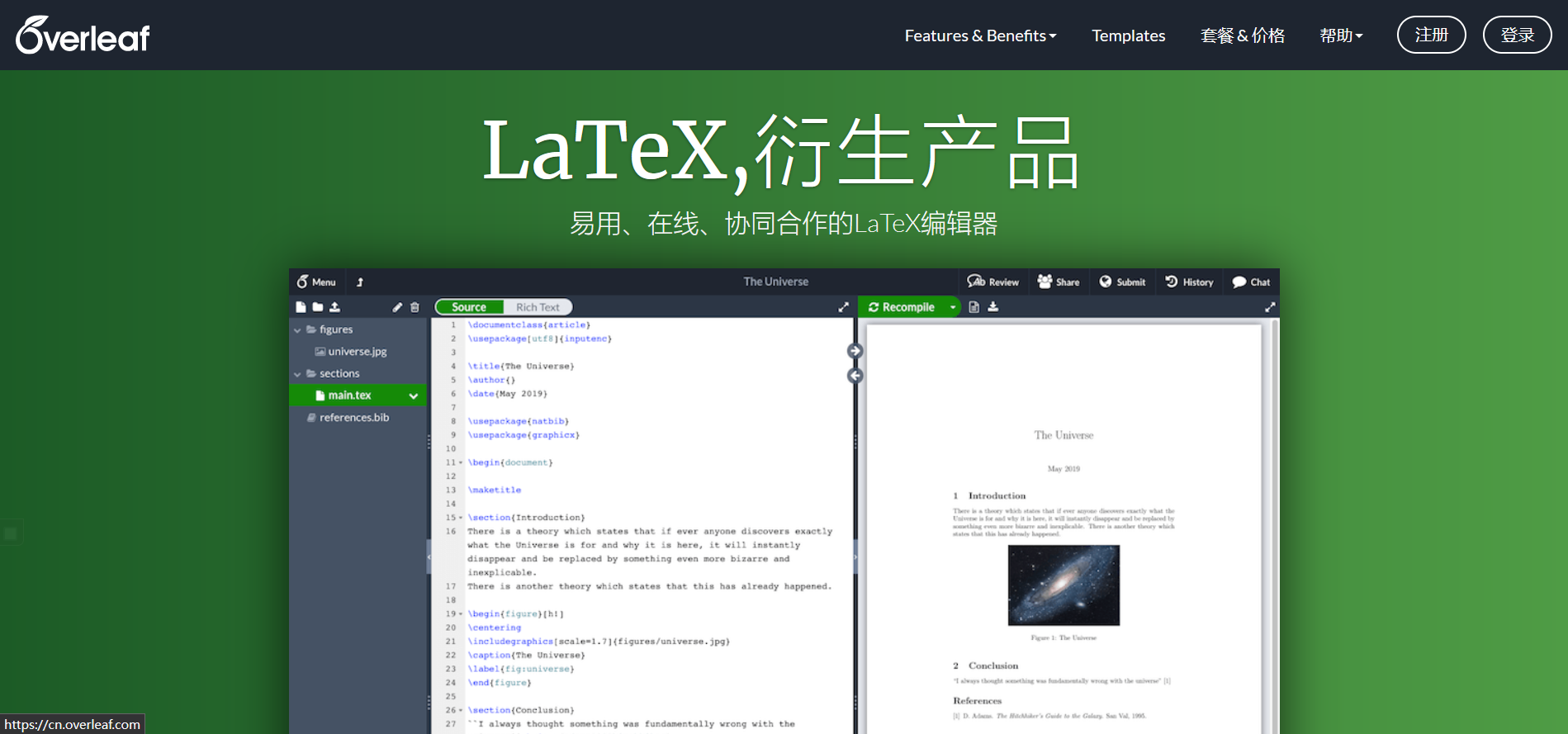Select the main.tex file
This screenshot has height=734, width=1568.
coord(349,395)
